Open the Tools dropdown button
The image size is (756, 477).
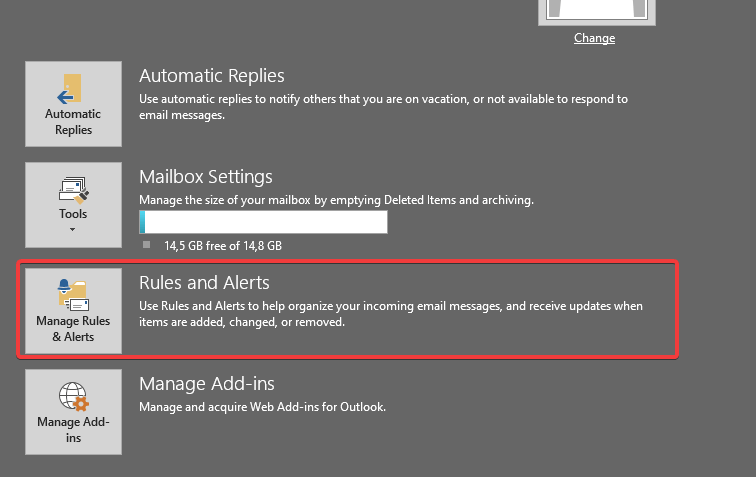(x=73, y=205)
